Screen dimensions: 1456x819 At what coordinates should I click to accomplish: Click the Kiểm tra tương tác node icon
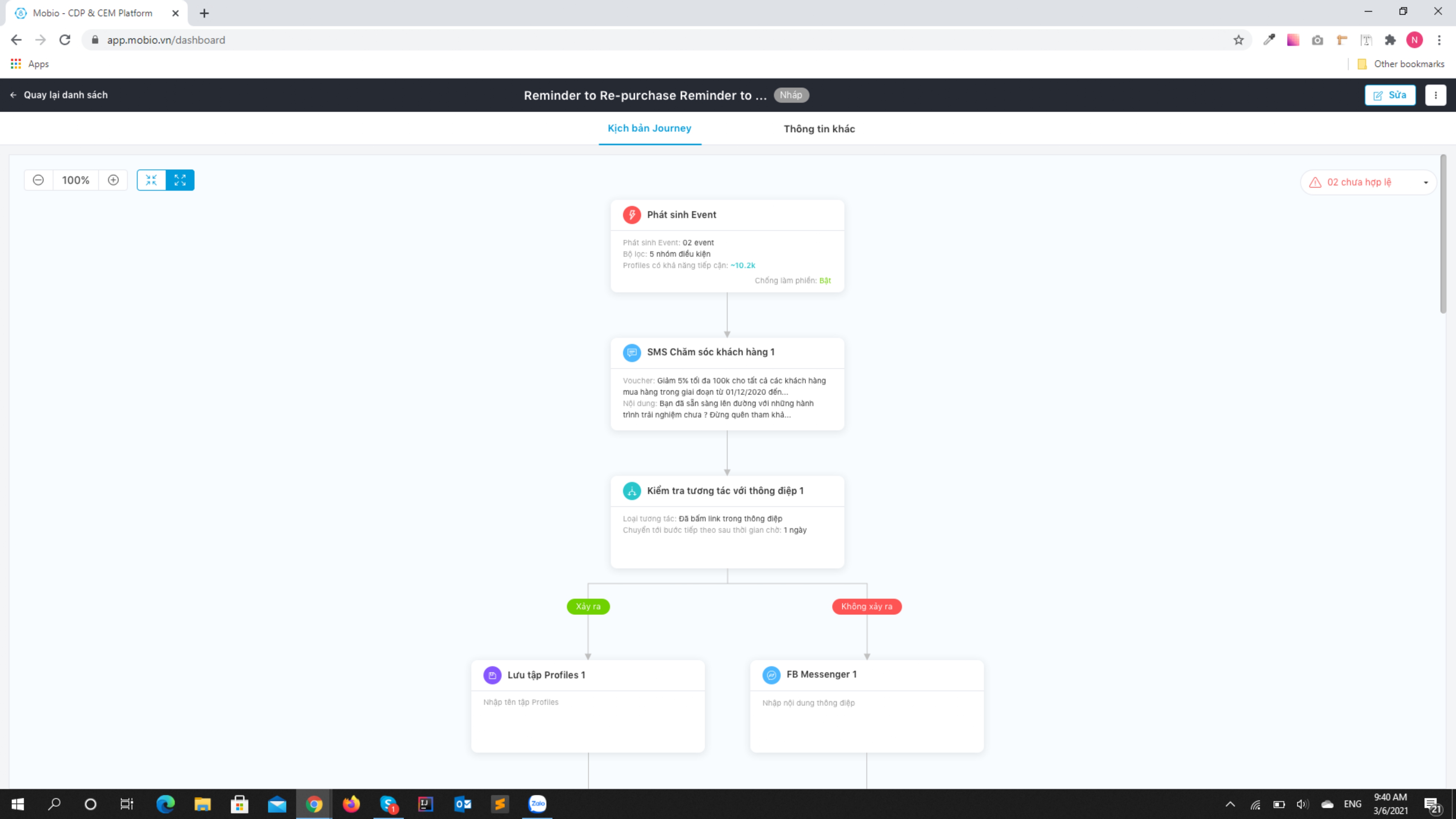point(631,491)
